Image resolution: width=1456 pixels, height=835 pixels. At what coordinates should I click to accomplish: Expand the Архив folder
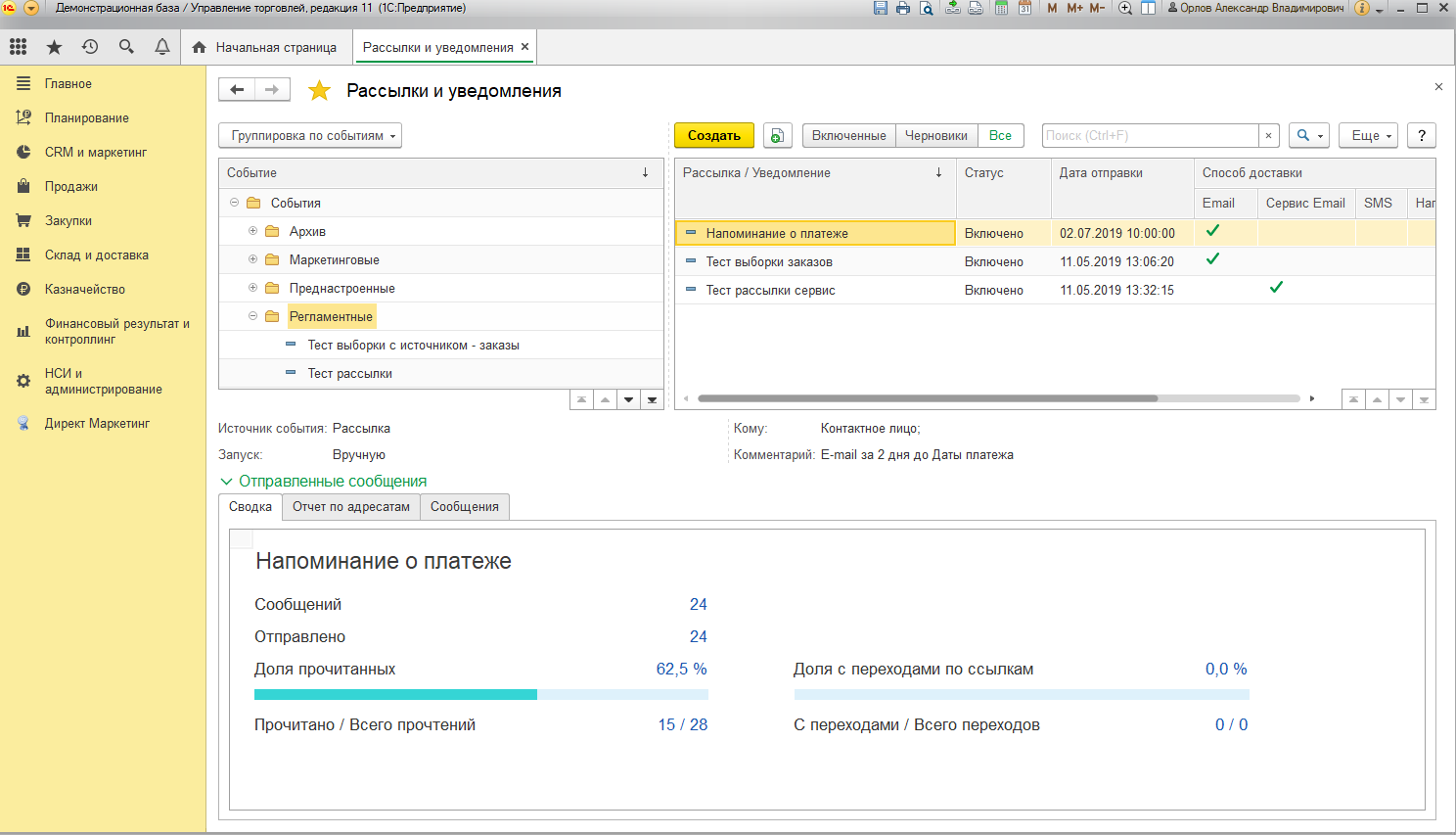(252, 231)
